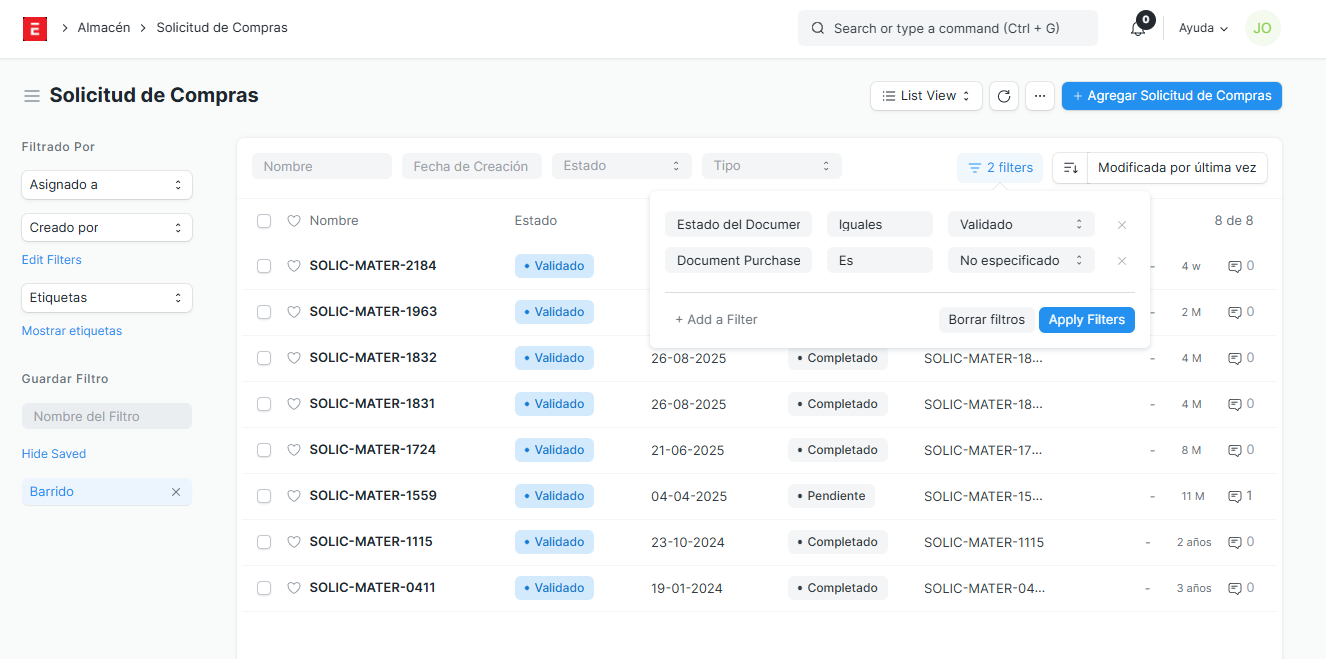
Task: Open the Validado filter value dropdown
Action: click(1020, 225)
